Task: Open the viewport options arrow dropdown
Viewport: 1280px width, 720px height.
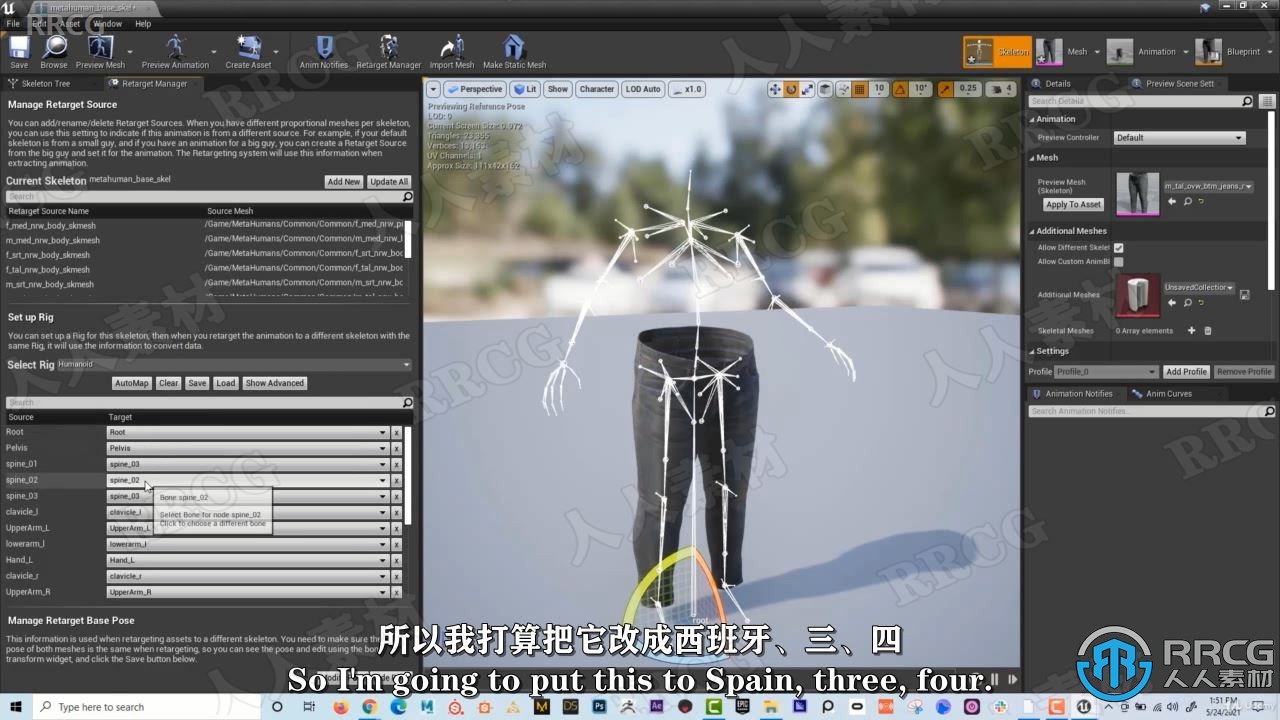Action: click(x=433, y=89)
